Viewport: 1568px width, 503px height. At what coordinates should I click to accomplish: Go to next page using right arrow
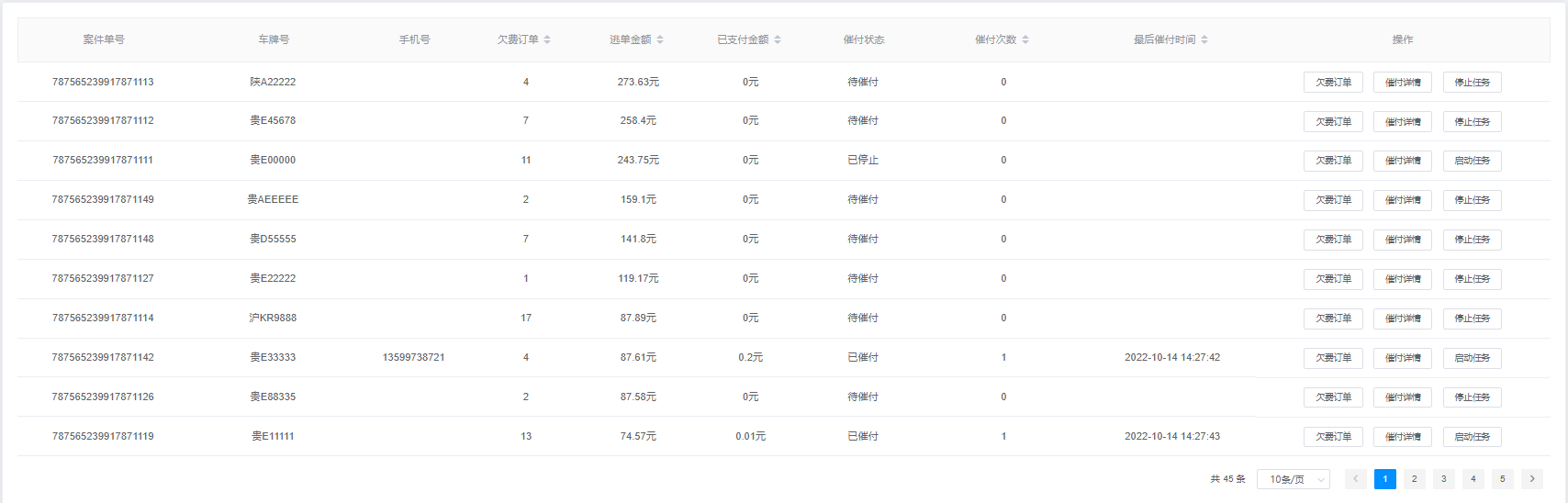[x=1531, y=478]
